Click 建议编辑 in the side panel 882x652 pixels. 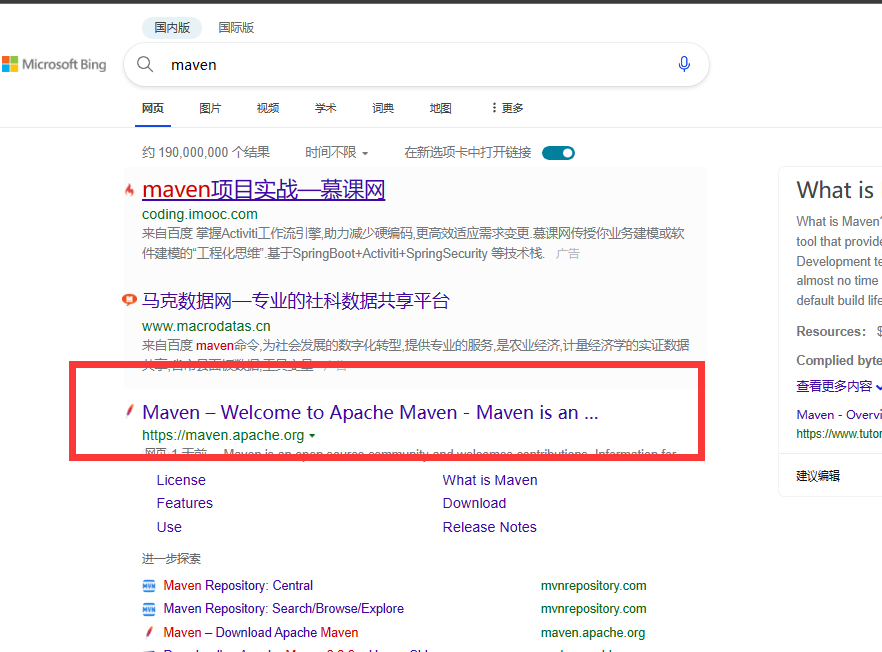coord(818,476)
